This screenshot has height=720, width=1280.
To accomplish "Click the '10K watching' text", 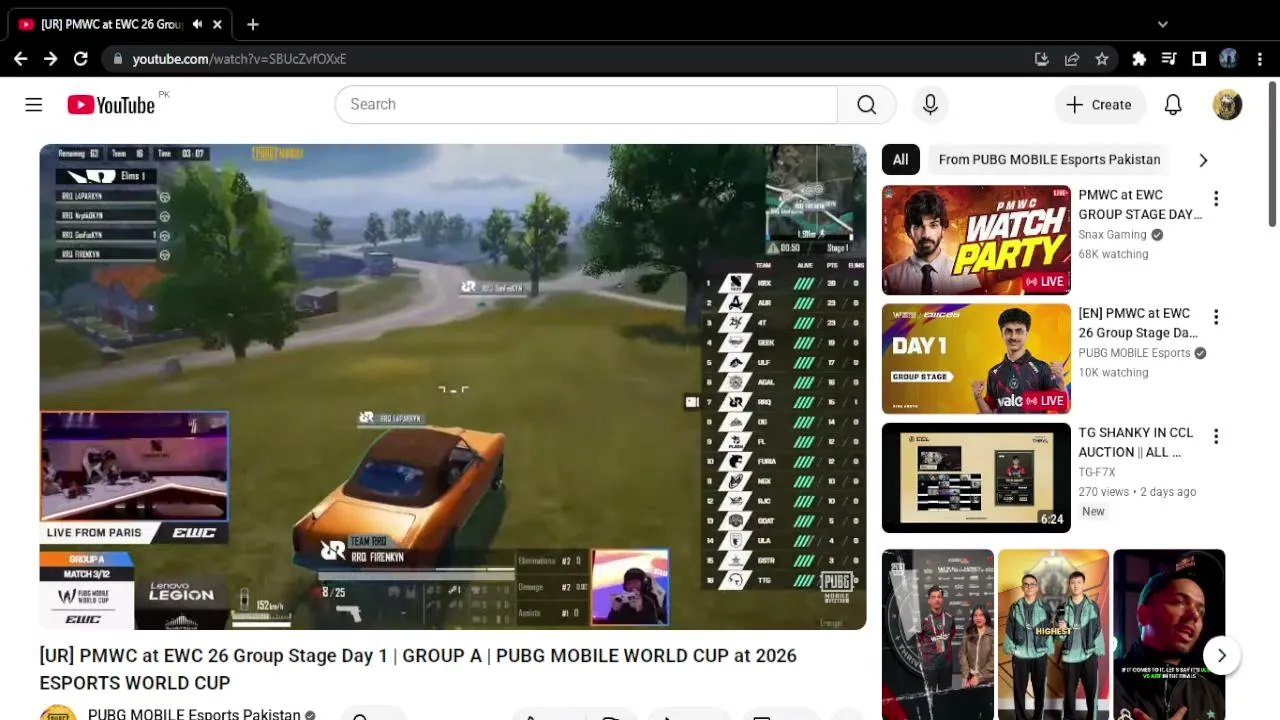I will point(1113,372).
